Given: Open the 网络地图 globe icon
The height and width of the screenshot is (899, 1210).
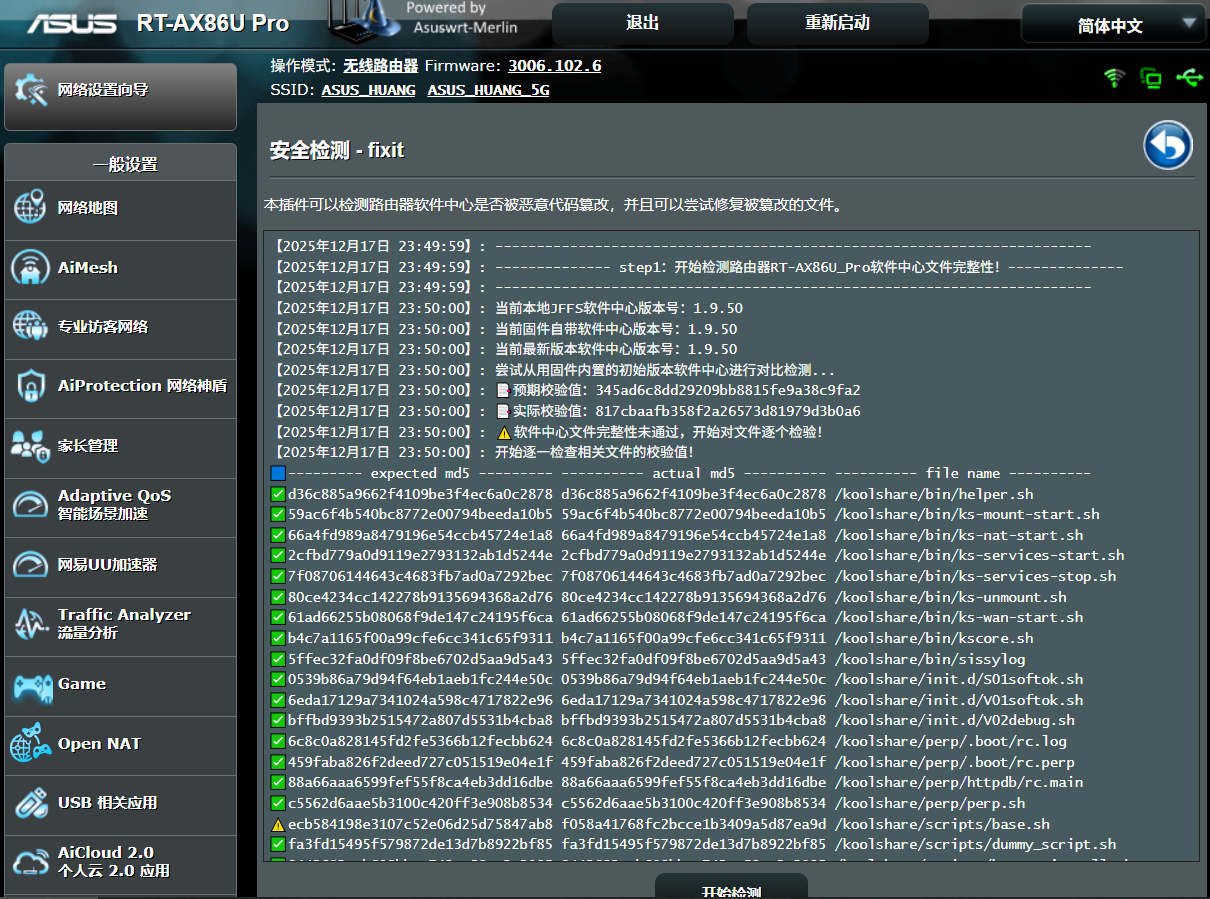Looking at the screenshot, I should pyautogui.click(x=31, y=208).
